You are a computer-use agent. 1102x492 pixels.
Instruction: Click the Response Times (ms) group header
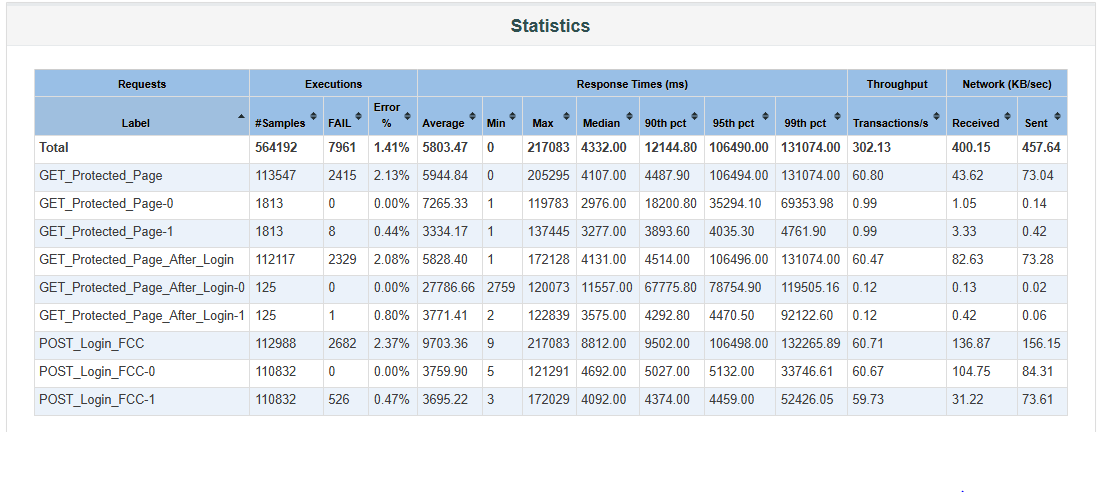(632, 84)
